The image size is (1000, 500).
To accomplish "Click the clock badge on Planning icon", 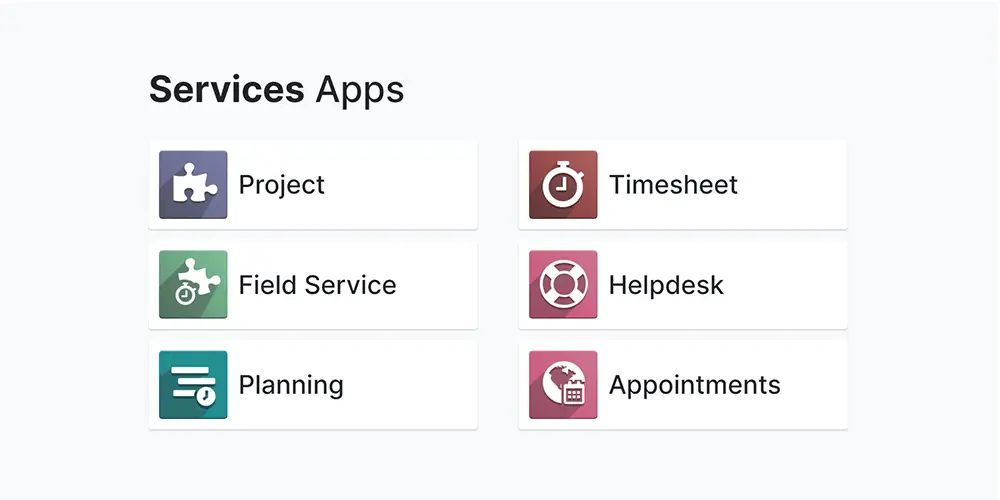I will coord(205,396).
